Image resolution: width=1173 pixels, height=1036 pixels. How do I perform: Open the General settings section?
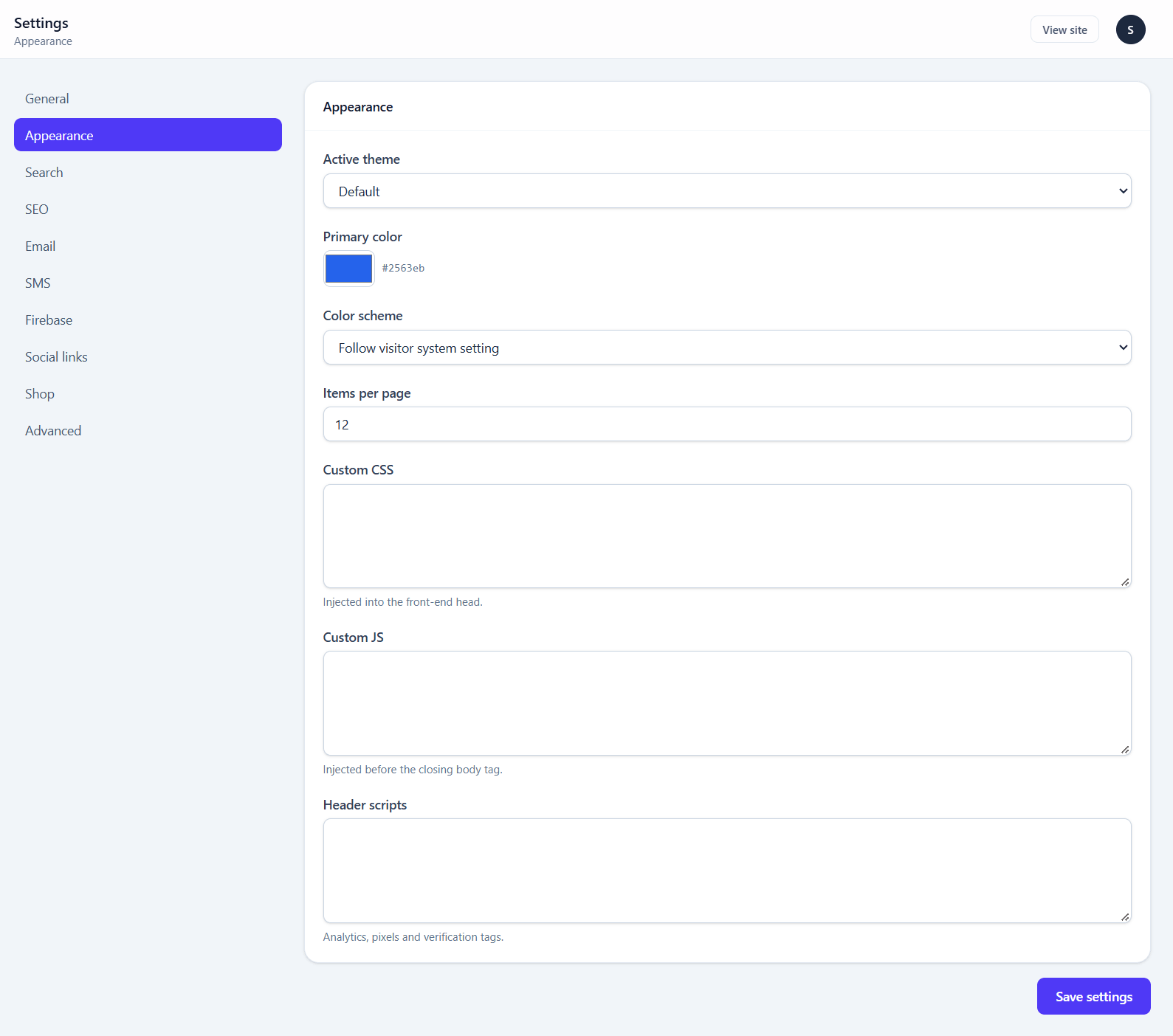tap(148, 99)
